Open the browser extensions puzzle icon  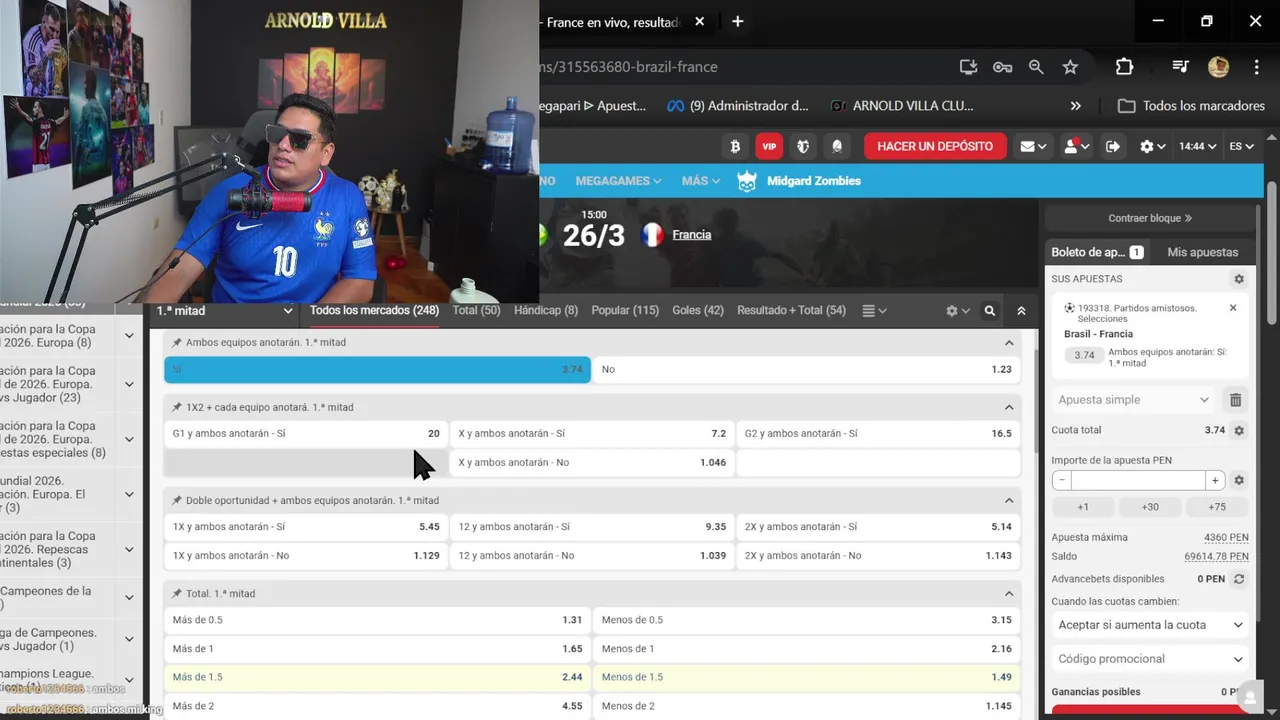pyautogui.click(x=1124, y=67)
